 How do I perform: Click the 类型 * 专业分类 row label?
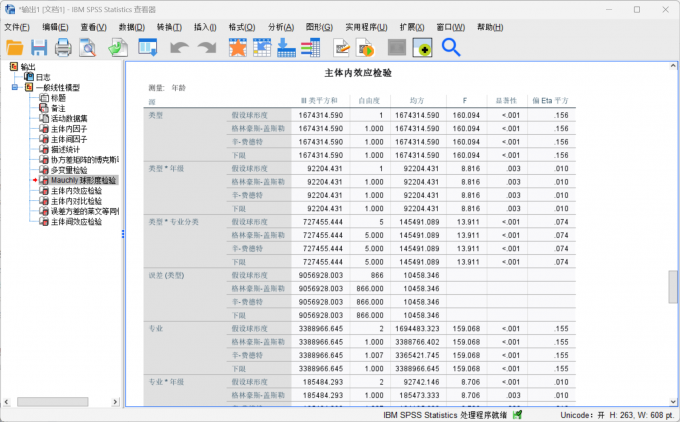click(x=173, y=222)
